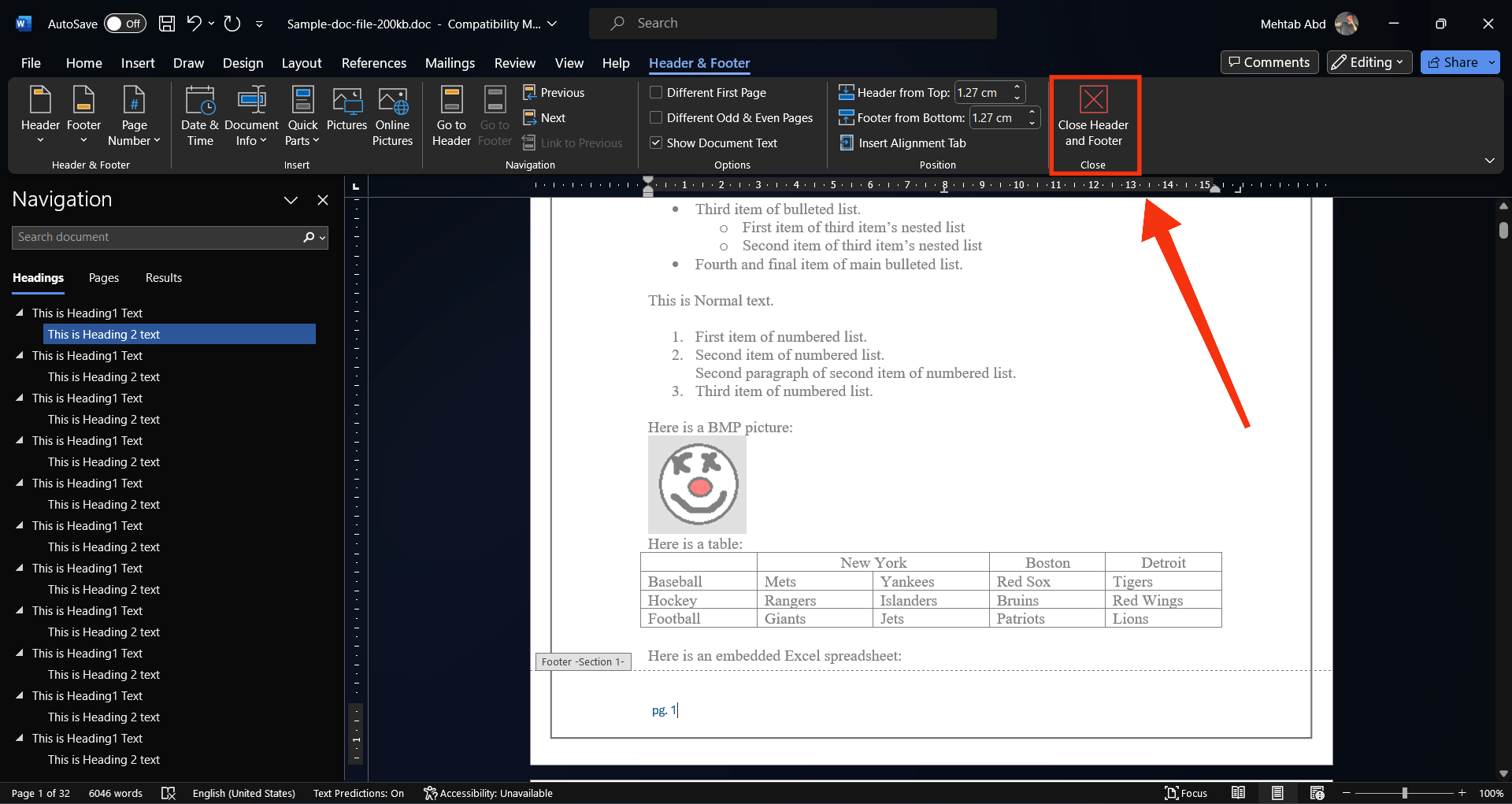
Task: Open the References tab
Action: pyautogui.click(x=374, y=63)
